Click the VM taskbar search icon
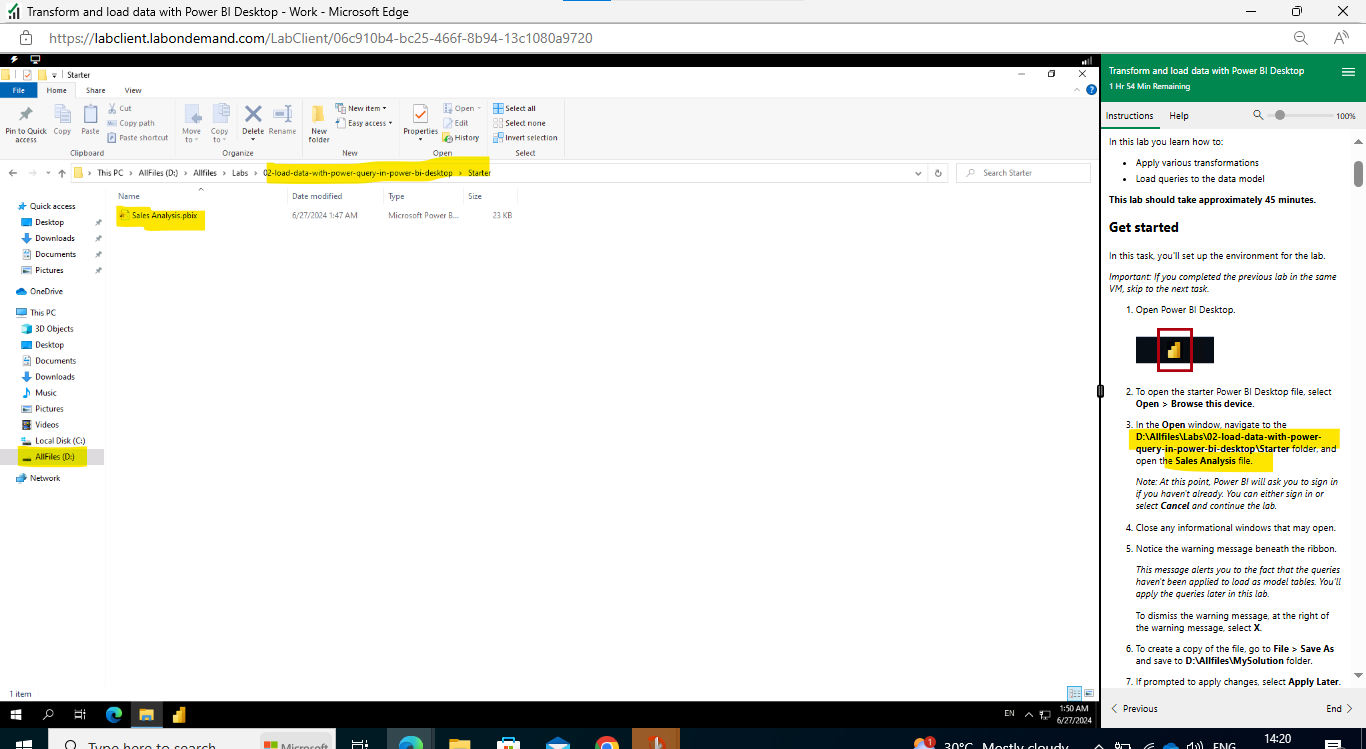 click(x=48, y=714)
